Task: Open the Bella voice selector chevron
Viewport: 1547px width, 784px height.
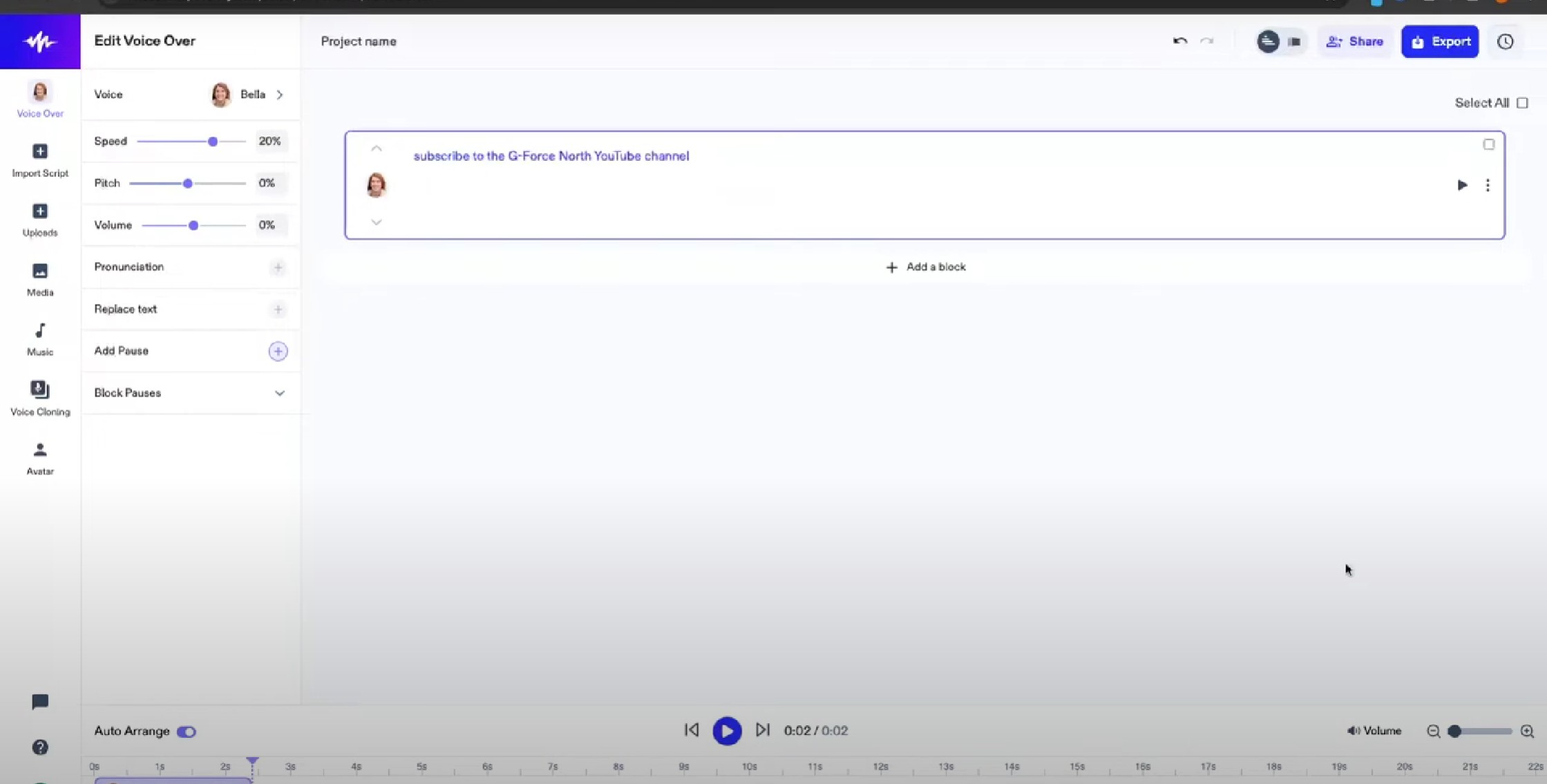Action: pyautogui.click(x=280, y=95)
